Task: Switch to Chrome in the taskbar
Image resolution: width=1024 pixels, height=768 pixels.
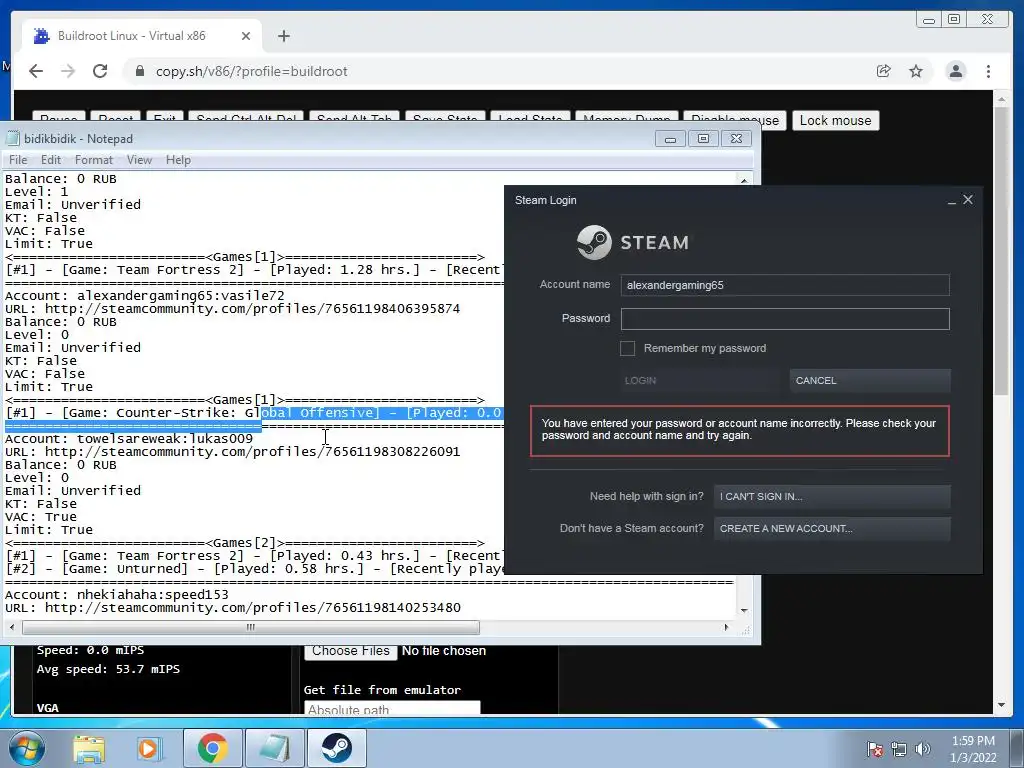Action: coord(212,748)
